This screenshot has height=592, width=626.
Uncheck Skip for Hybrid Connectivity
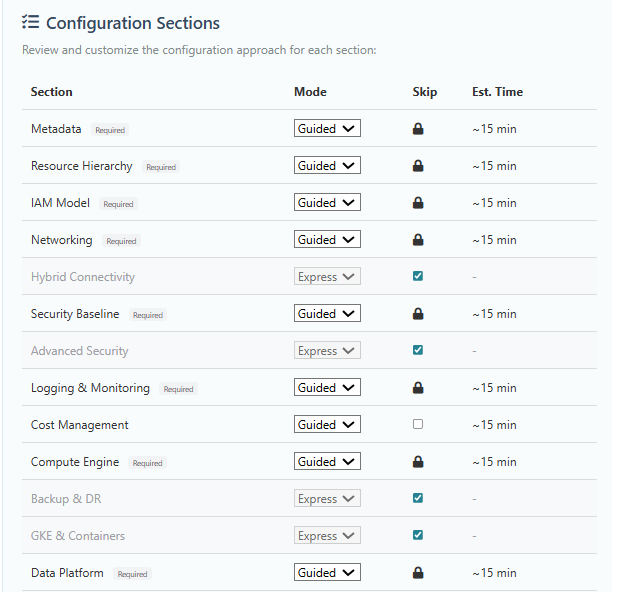pyautogui.click(x=418, y=276)
